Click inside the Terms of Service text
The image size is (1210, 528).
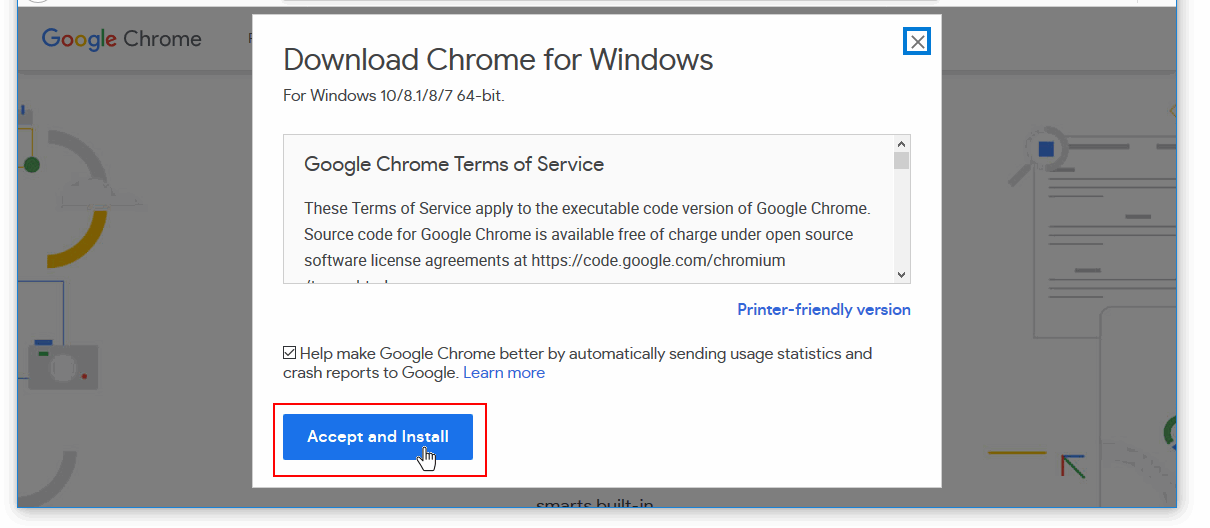coord(586,235)
